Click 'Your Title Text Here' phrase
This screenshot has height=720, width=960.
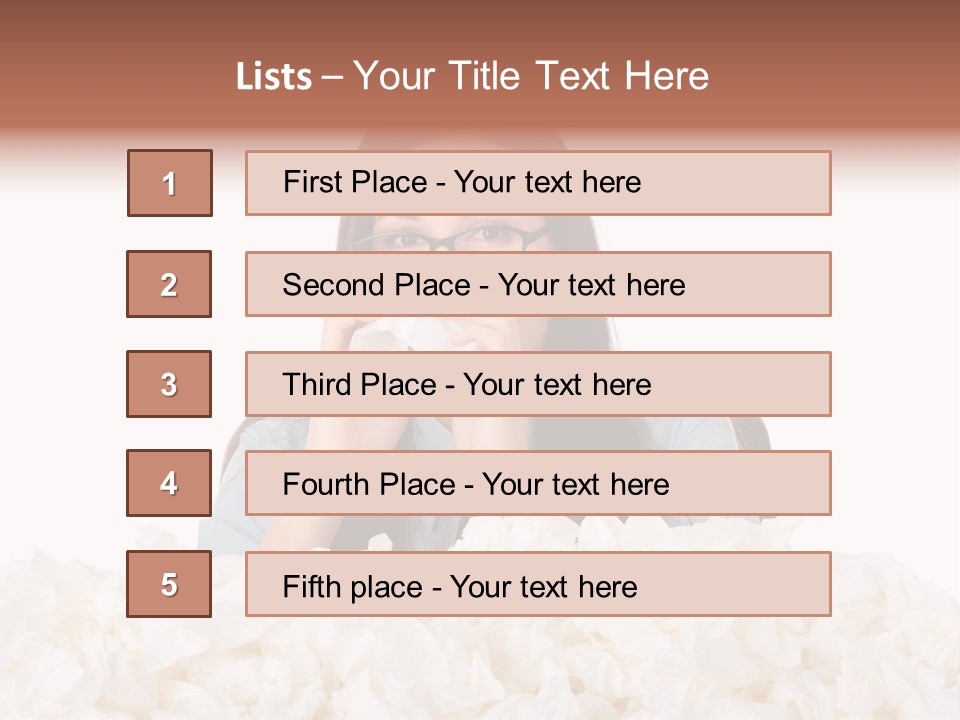tap(531, 76)
